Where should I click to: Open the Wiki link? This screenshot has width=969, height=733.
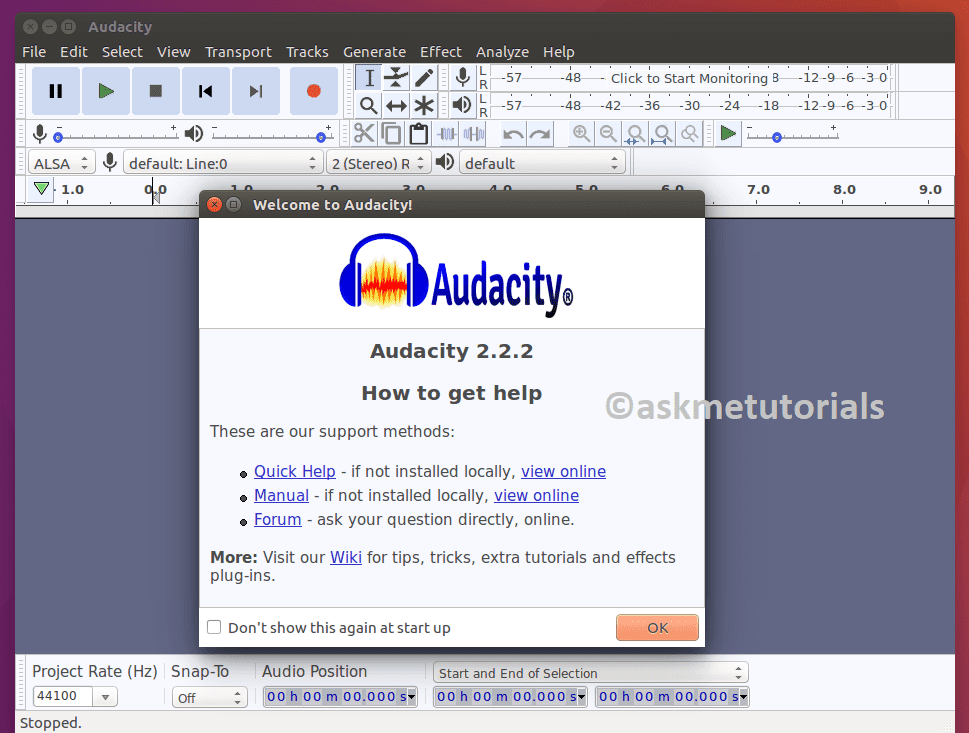346,557
